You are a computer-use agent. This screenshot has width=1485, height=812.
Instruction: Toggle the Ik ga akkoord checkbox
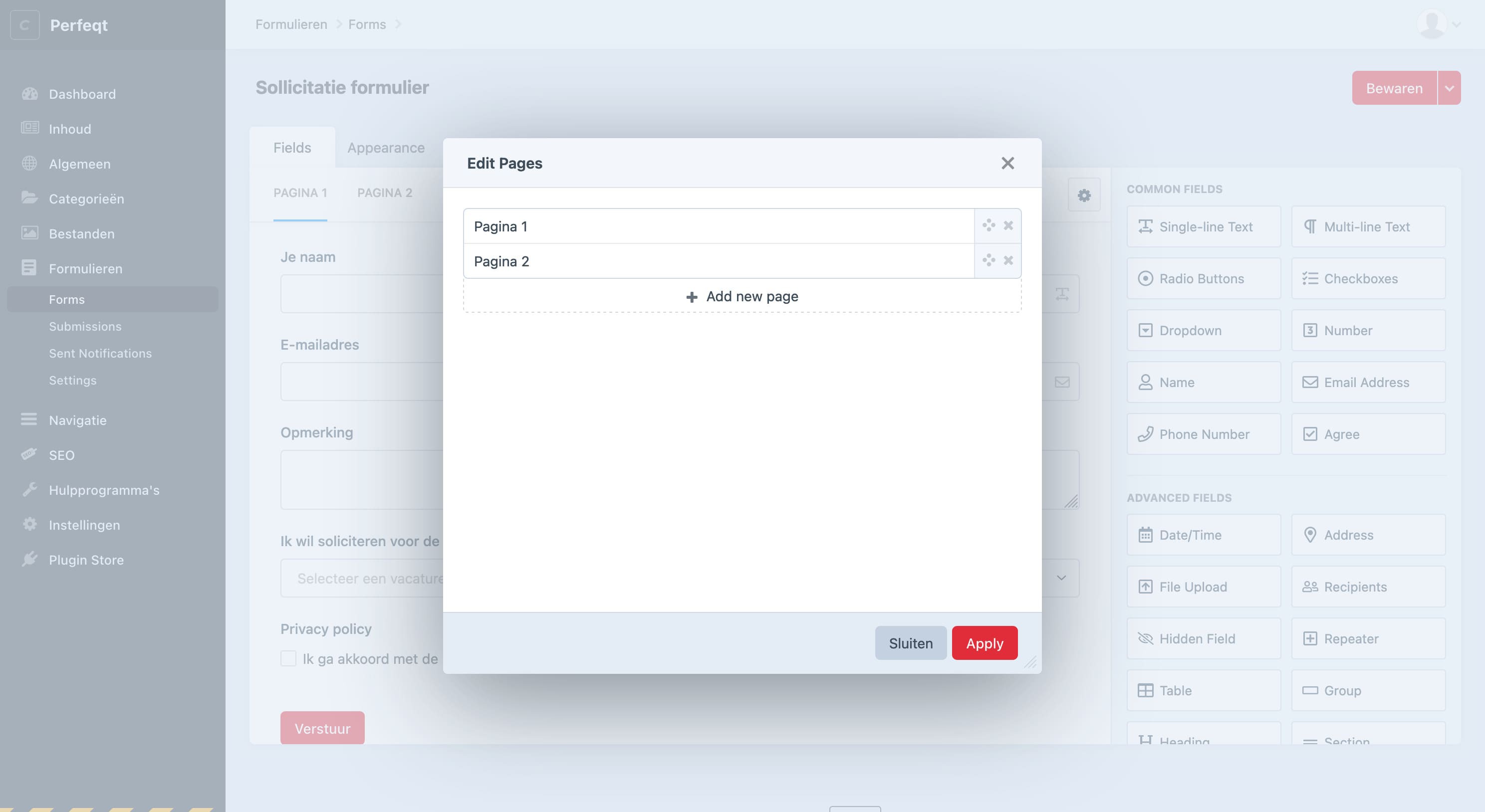point(288,658)
